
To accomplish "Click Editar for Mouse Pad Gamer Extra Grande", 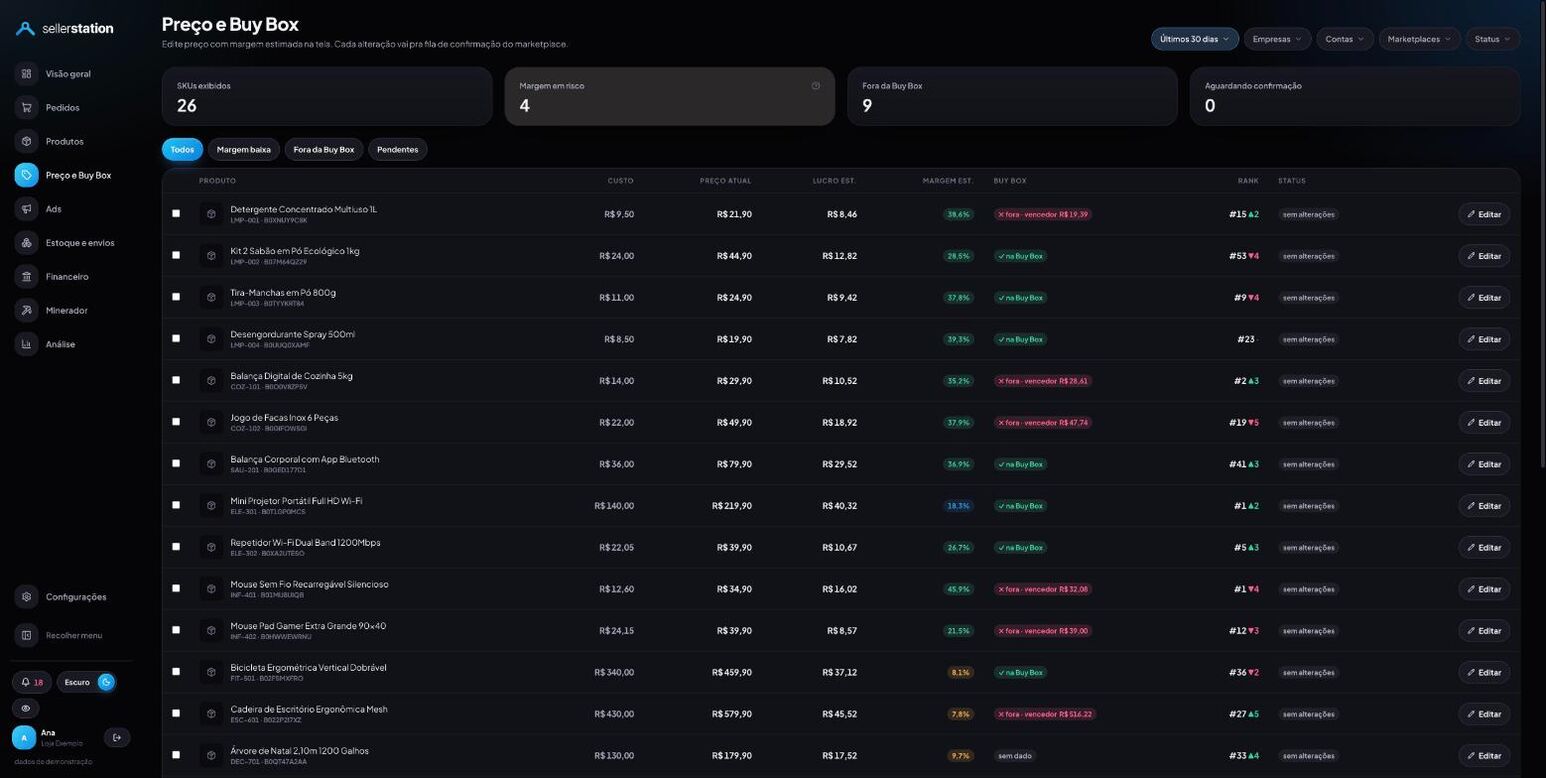I will point(1484,631).
